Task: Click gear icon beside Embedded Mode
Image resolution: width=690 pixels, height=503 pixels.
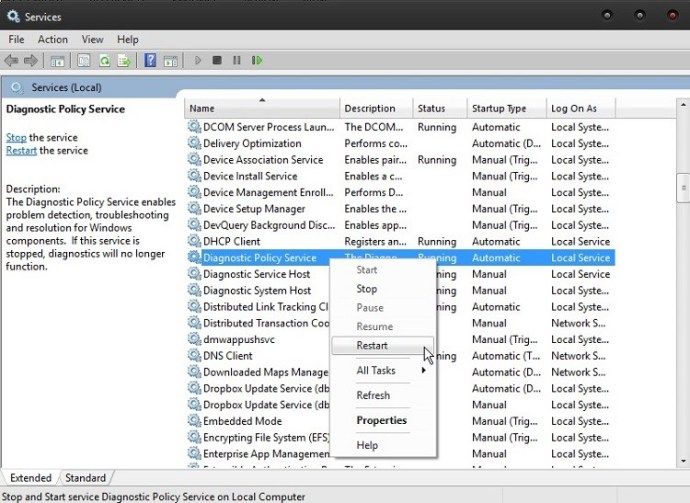Action: coord(194,421)
